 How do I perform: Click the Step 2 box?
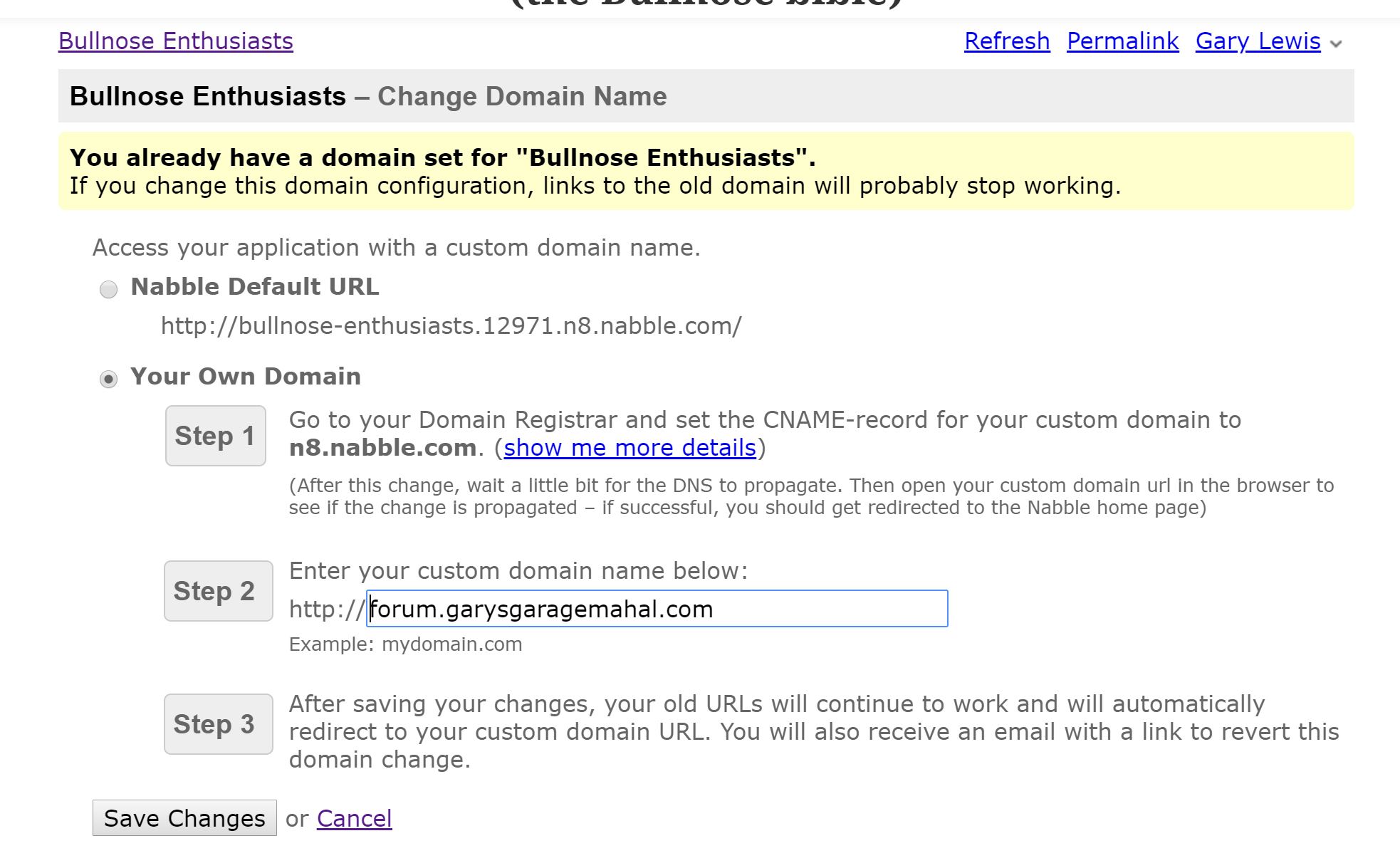click(218, 591)
